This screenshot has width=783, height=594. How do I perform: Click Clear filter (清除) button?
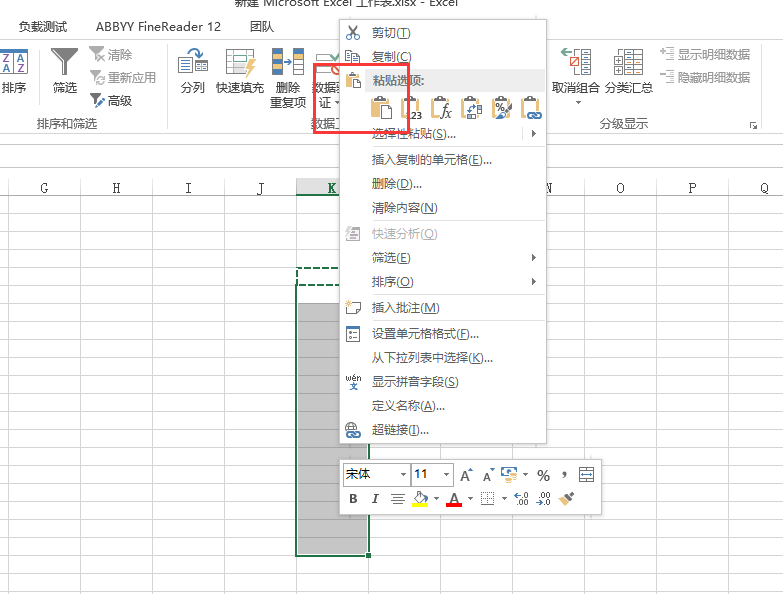(111, 54)
